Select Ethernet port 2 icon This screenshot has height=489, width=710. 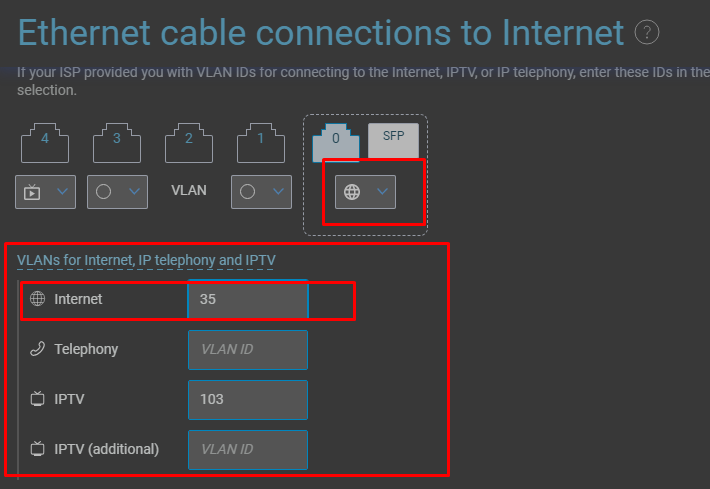[x=189, y=143]
